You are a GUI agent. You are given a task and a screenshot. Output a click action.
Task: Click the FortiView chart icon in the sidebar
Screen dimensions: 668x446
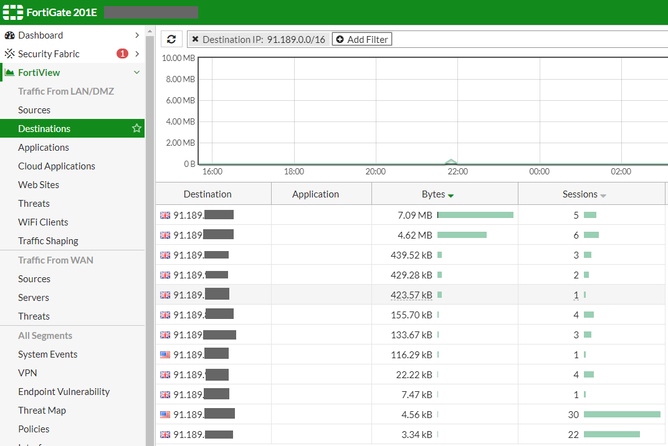click(x=9, y=73)
